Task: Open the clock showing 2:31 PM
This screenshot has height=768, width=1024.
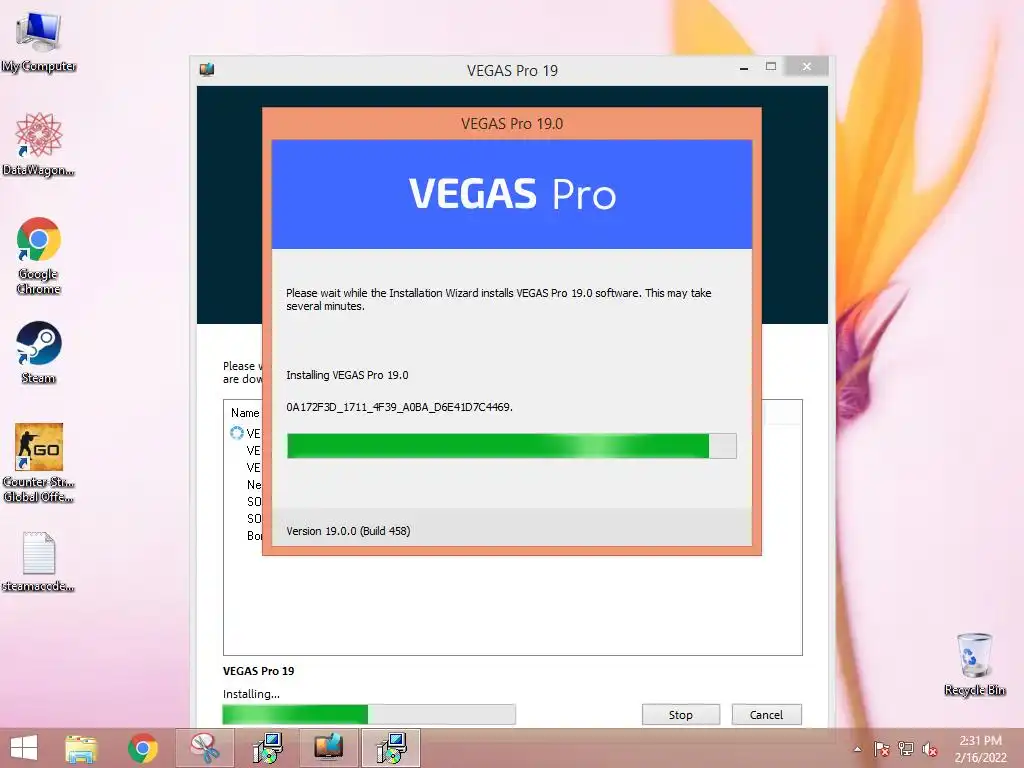Action: coord(980,748)
